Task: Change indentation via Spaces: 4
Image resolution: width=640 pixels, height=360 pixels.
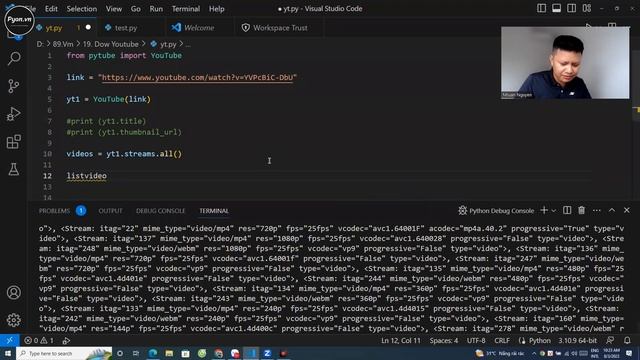Action: 444,340
